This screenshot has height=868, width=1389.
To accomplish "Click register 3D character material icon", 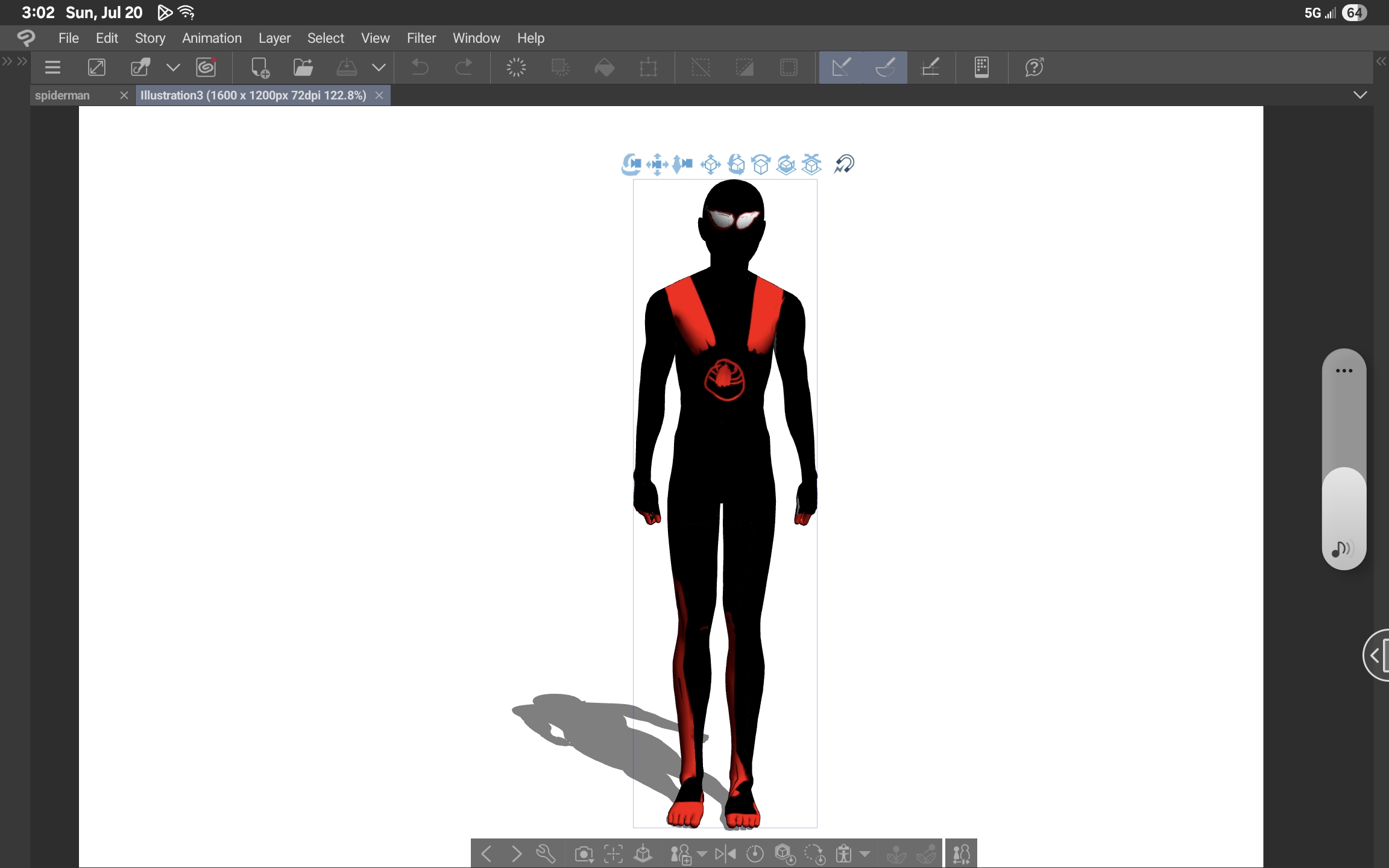I will [681, 855].
